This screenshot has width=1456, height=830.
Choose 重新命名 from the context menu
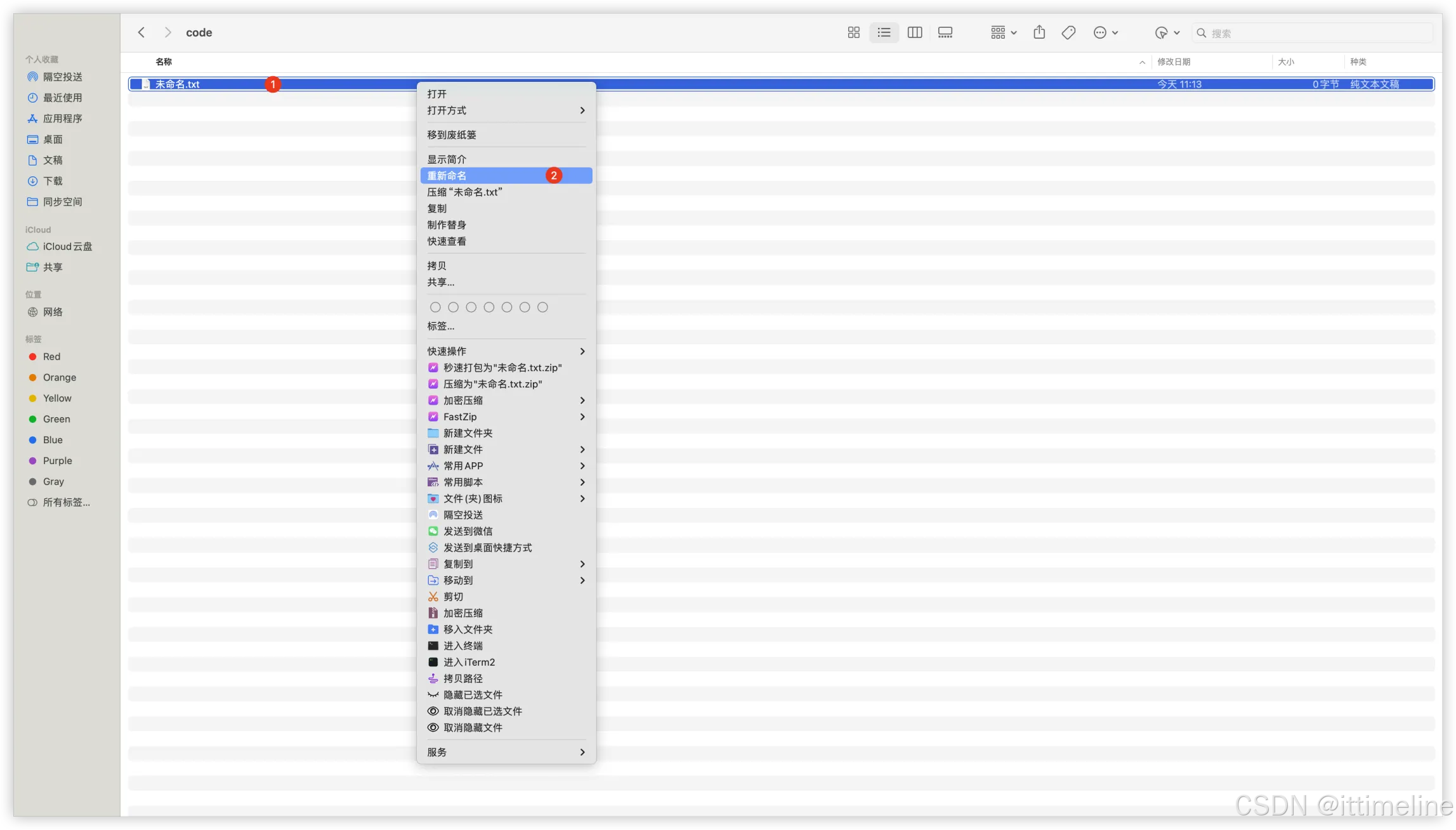[x=447, y=176]
